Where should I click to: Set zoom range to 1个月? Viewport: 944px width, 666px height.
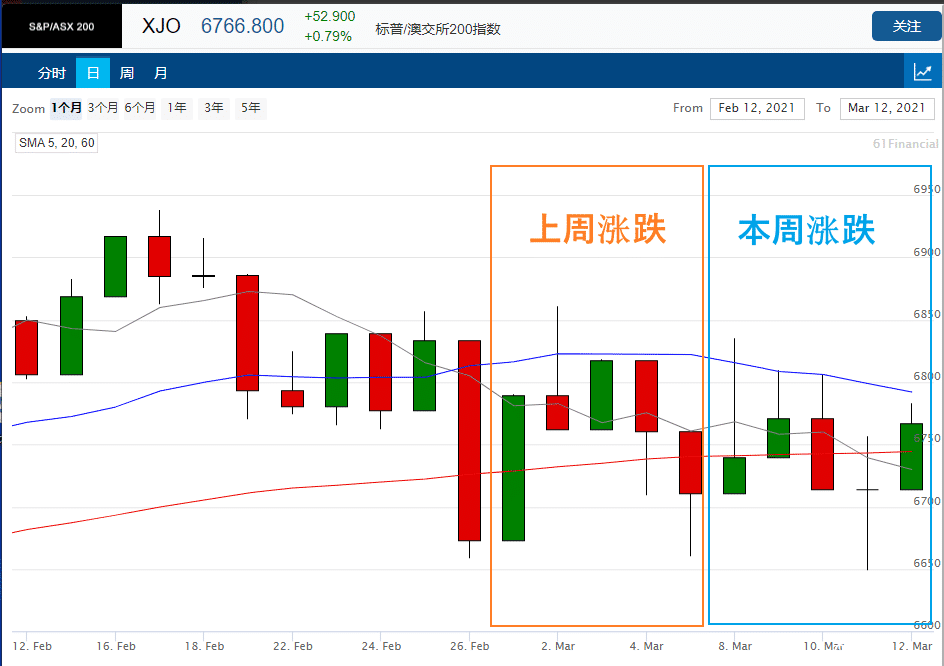coord(66,108)
